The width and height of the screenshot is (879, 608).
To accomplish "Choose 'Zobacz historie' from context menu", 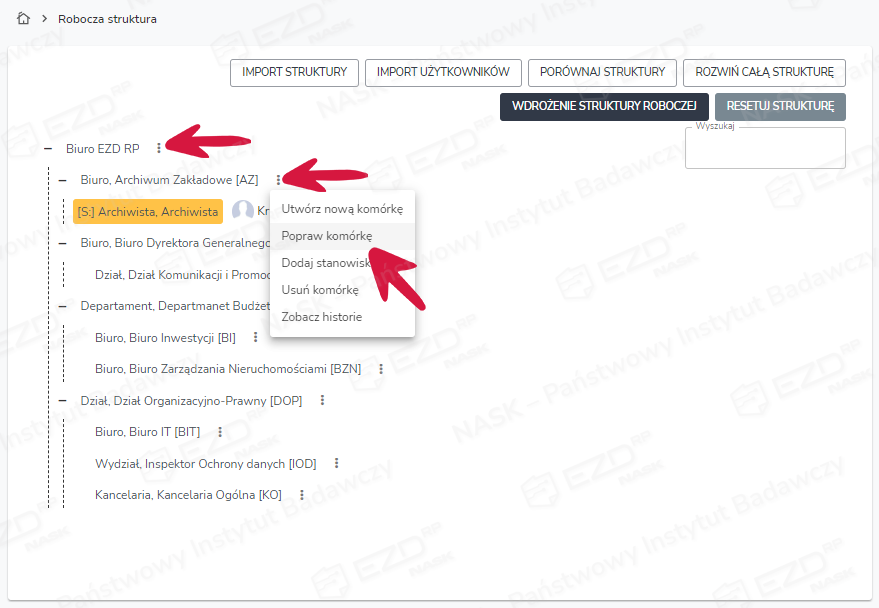I will 322,317.
